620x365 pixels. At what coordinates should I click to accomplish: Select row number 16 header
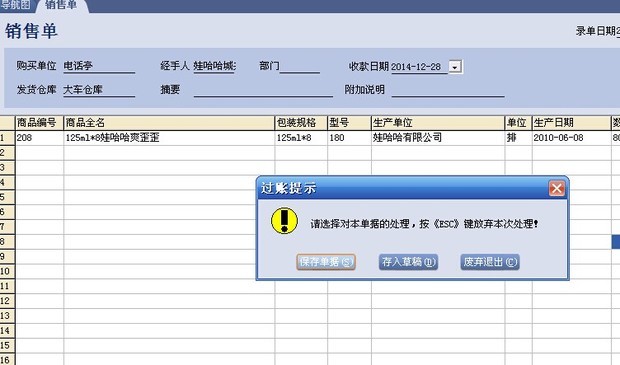click(x=7, y=360)
